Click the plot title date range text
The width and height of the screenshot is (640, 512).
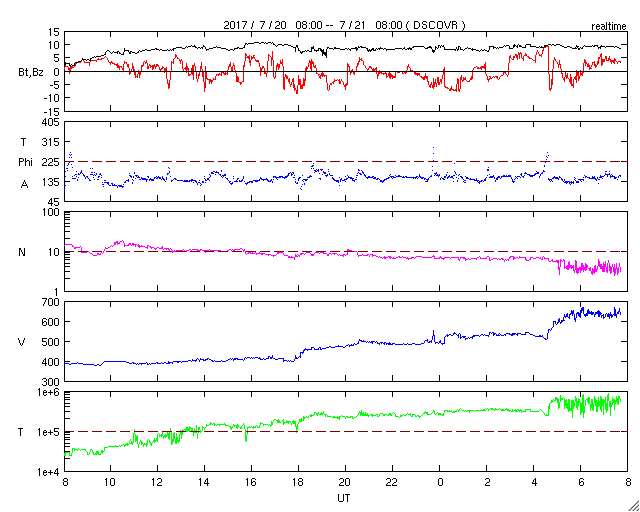coord(344,25)
